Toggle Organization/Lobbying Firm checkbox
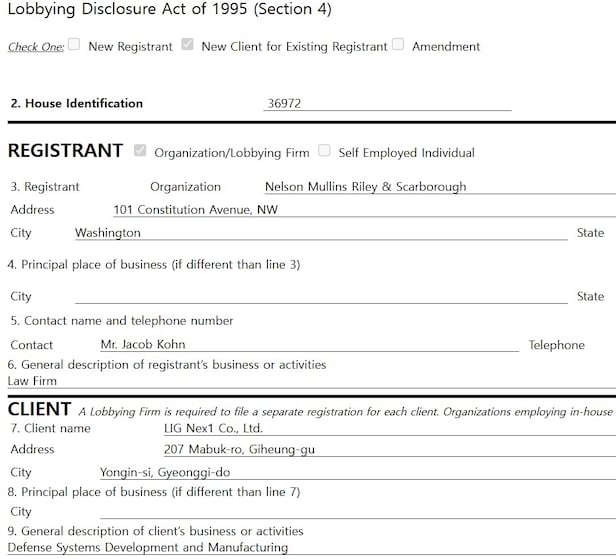The image size is (616, 559). (140, 151)
